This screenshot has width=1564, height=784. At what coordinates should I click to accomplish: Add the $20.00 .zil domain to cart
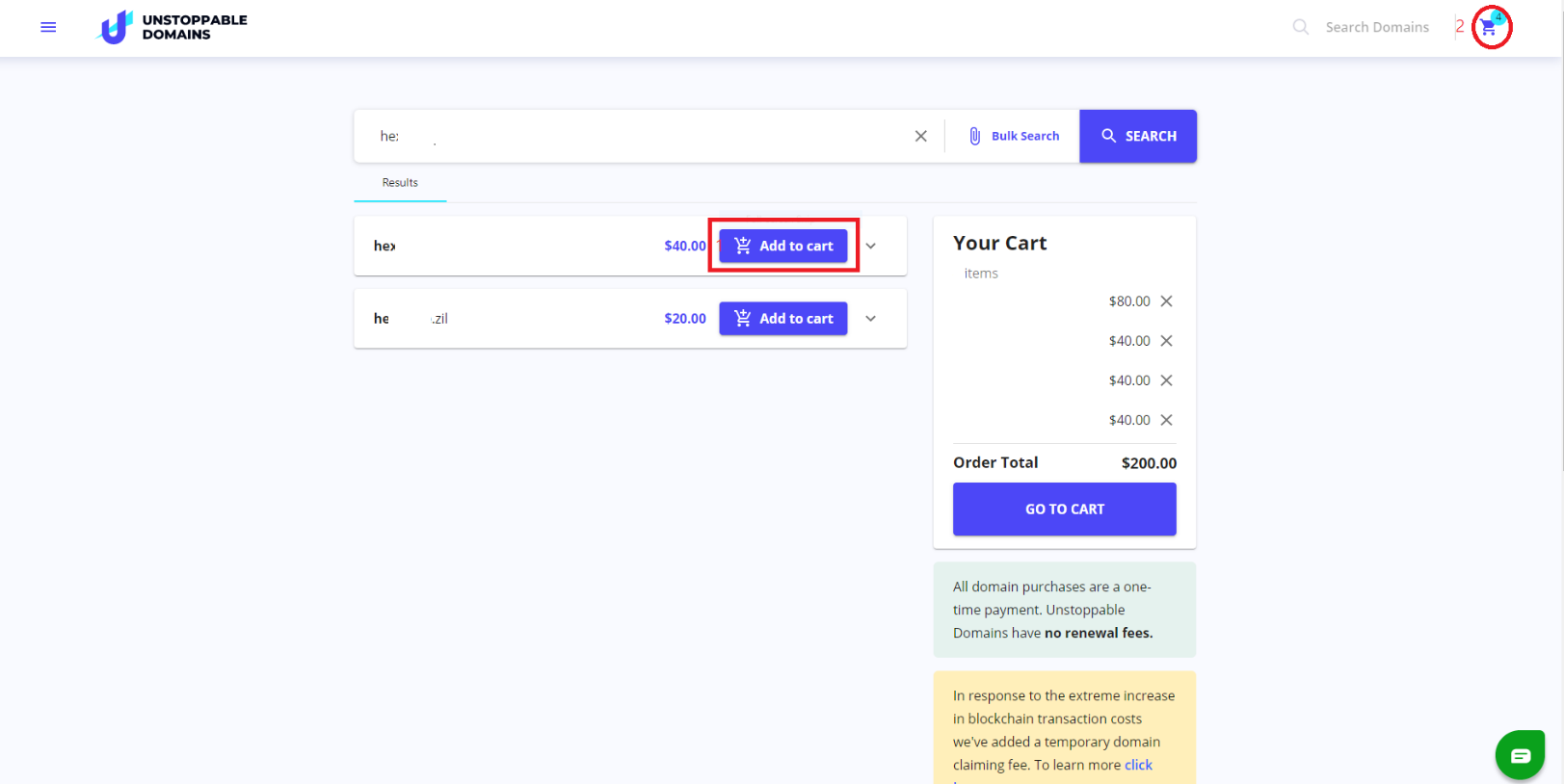tap(782, 319)
